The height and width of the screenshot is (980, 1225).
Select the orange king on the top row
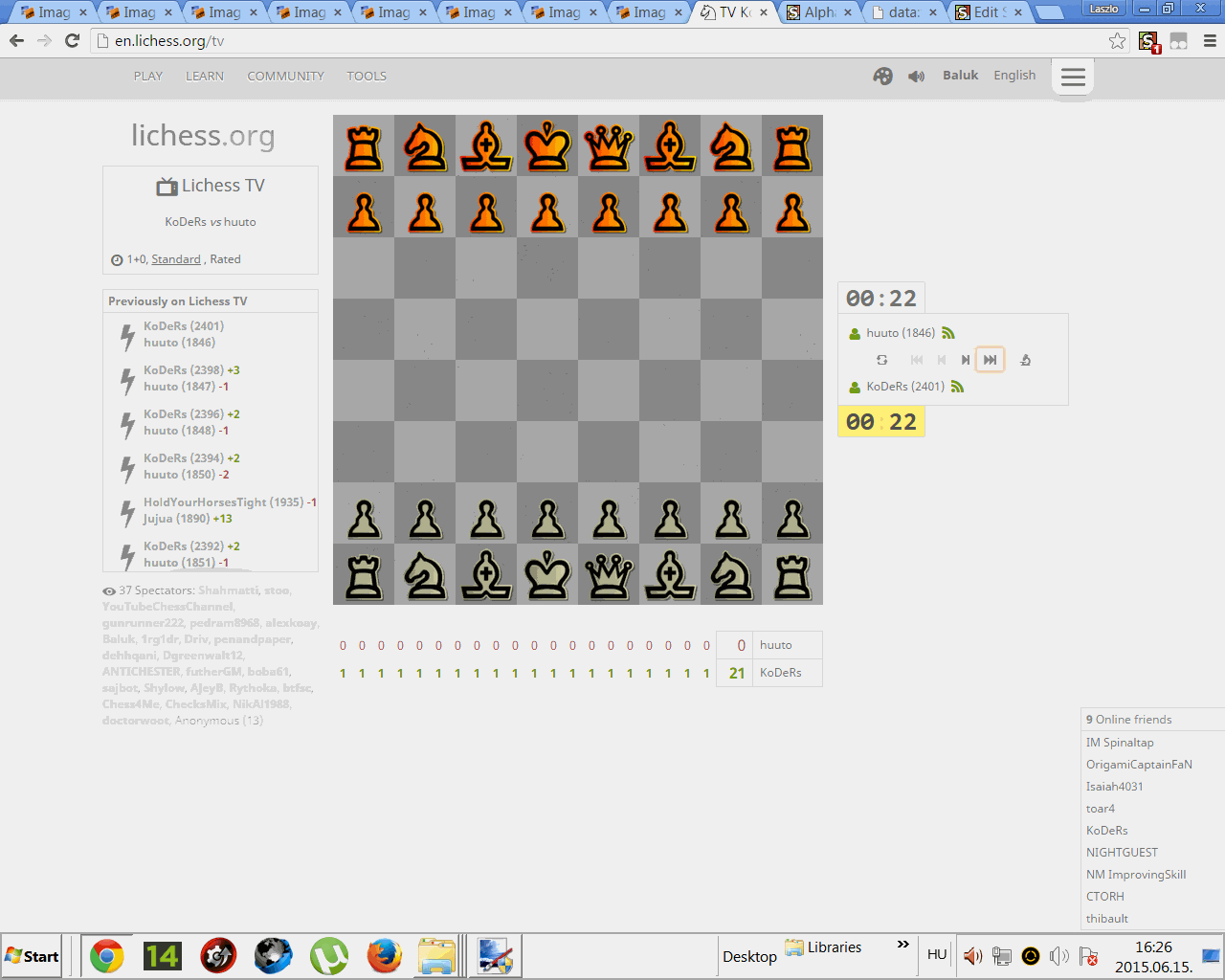pyautogui.click(x=547, y=145)
